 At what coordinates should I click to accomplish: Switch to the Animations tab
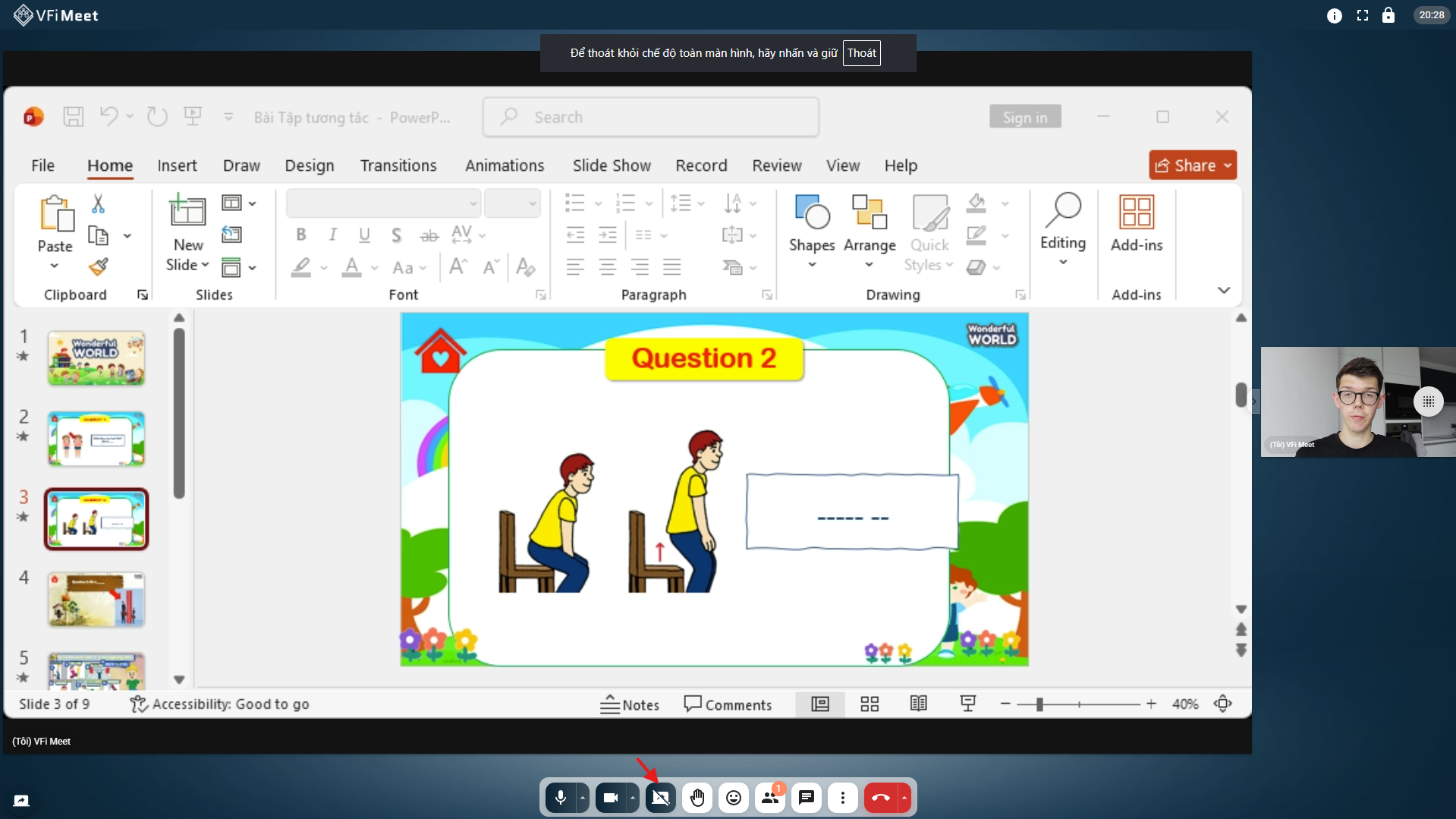[x=505, y=165]
